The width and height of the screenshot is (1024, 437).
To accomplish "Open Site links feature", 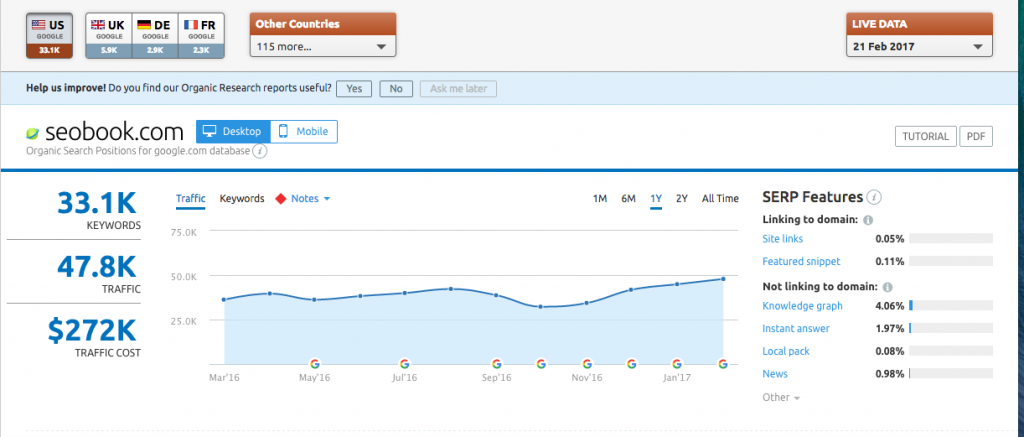I will 782,239.
